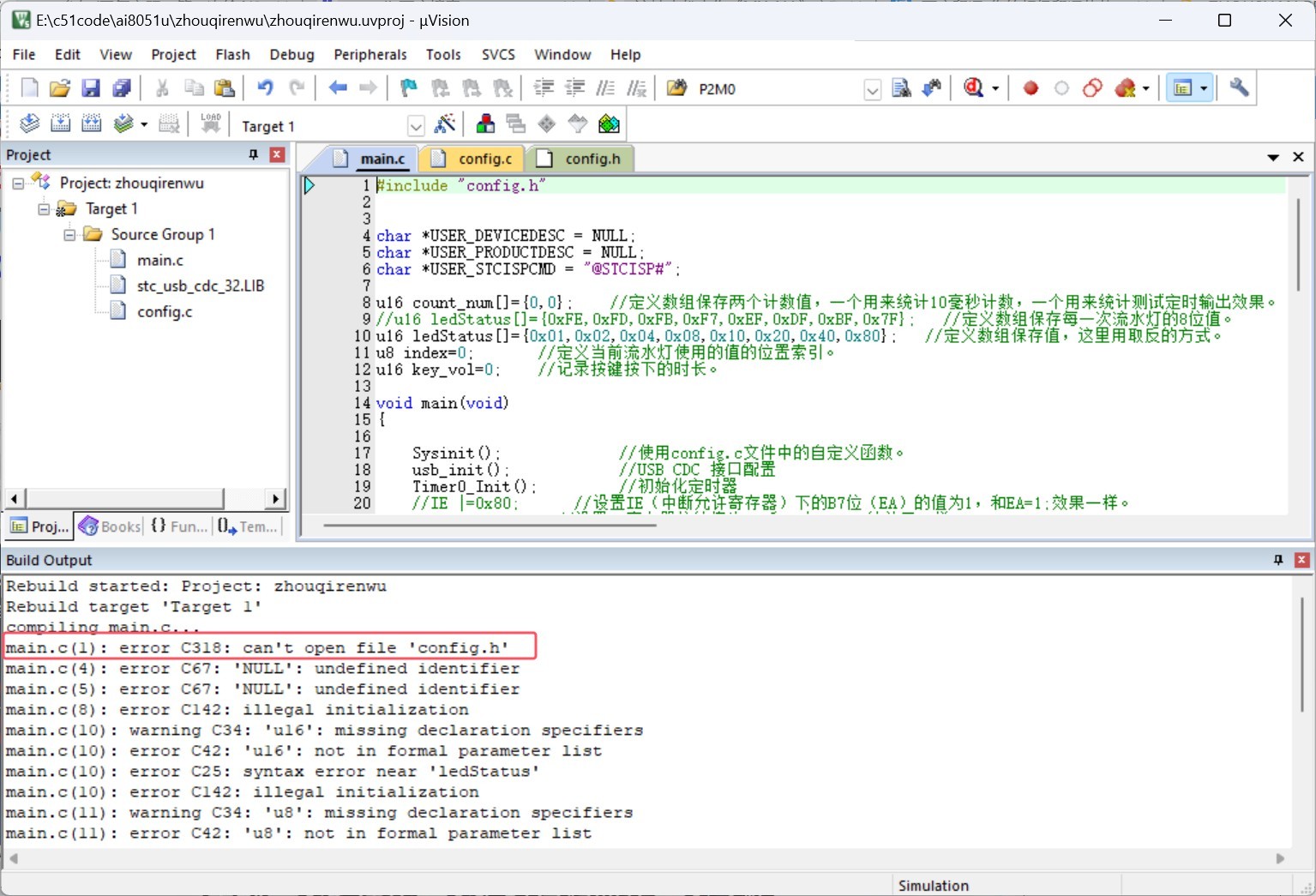1316x896 pixels.
Task: Select the main.c editor tab
Action: [370, 159]
